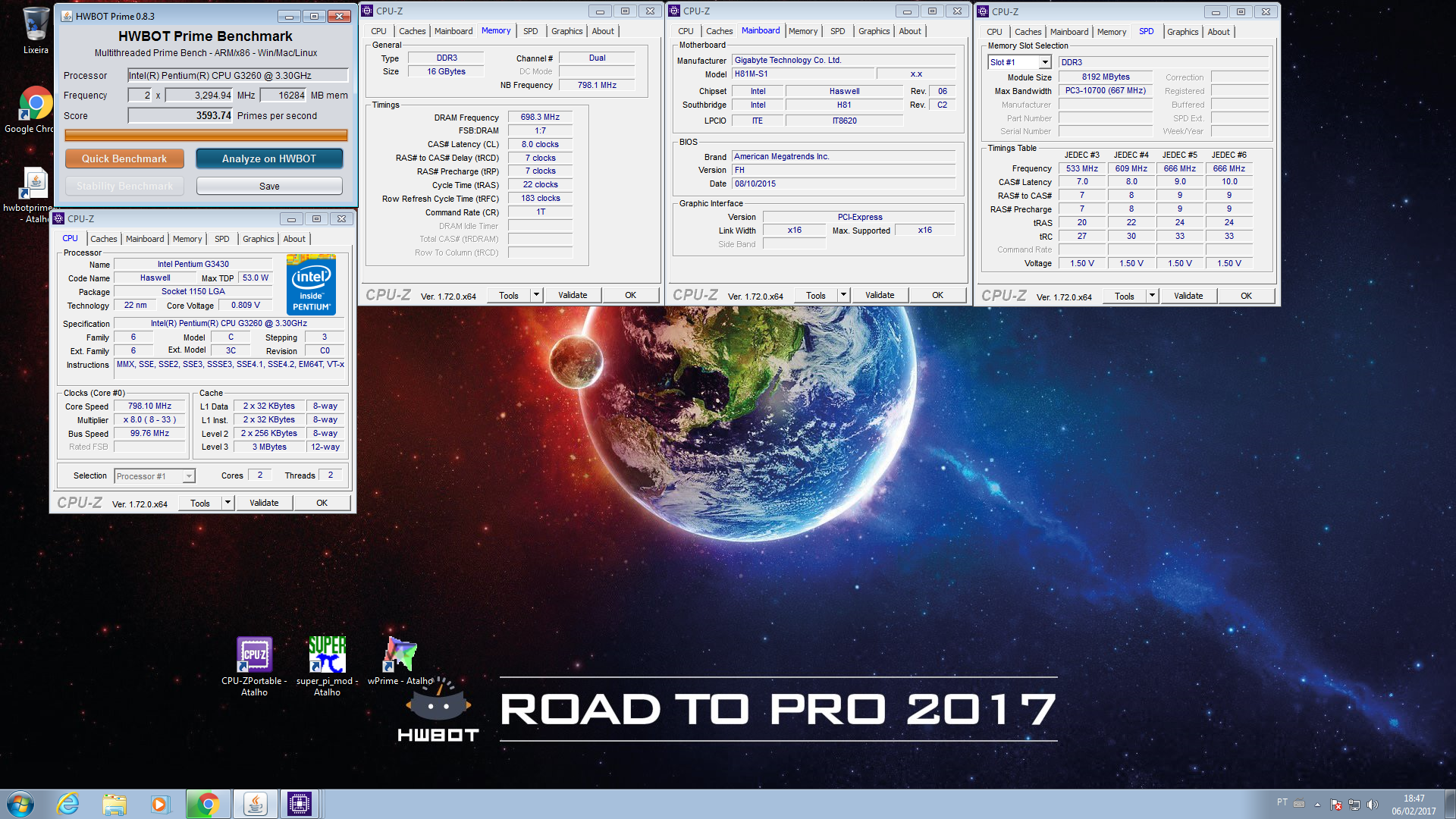This screenshot has height=819, width=1456.
Task: Click the Intel Inside Pentium logo
Action: click(x=311, y=285)
